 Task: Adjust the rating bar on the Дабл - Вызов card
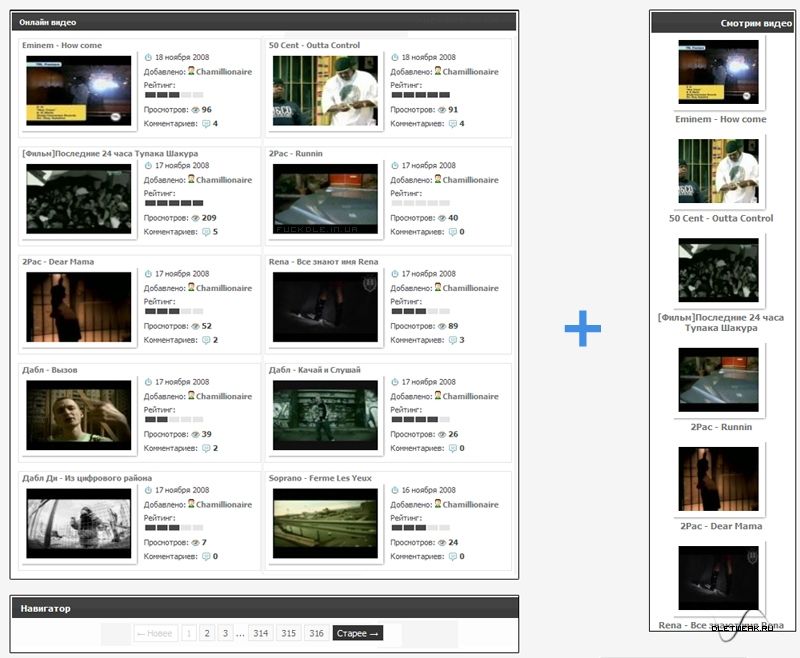(174, 419)
